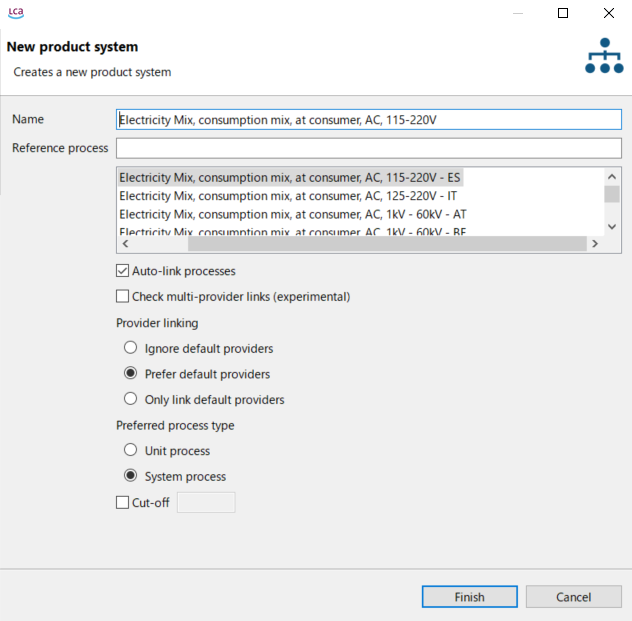Select Only link default providers

click(x=130, y=399)
